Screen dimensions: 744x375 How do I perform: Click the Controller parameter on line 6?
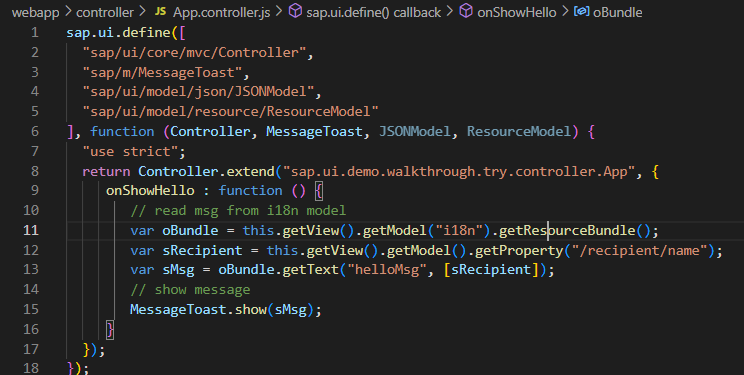coord(210,131)
